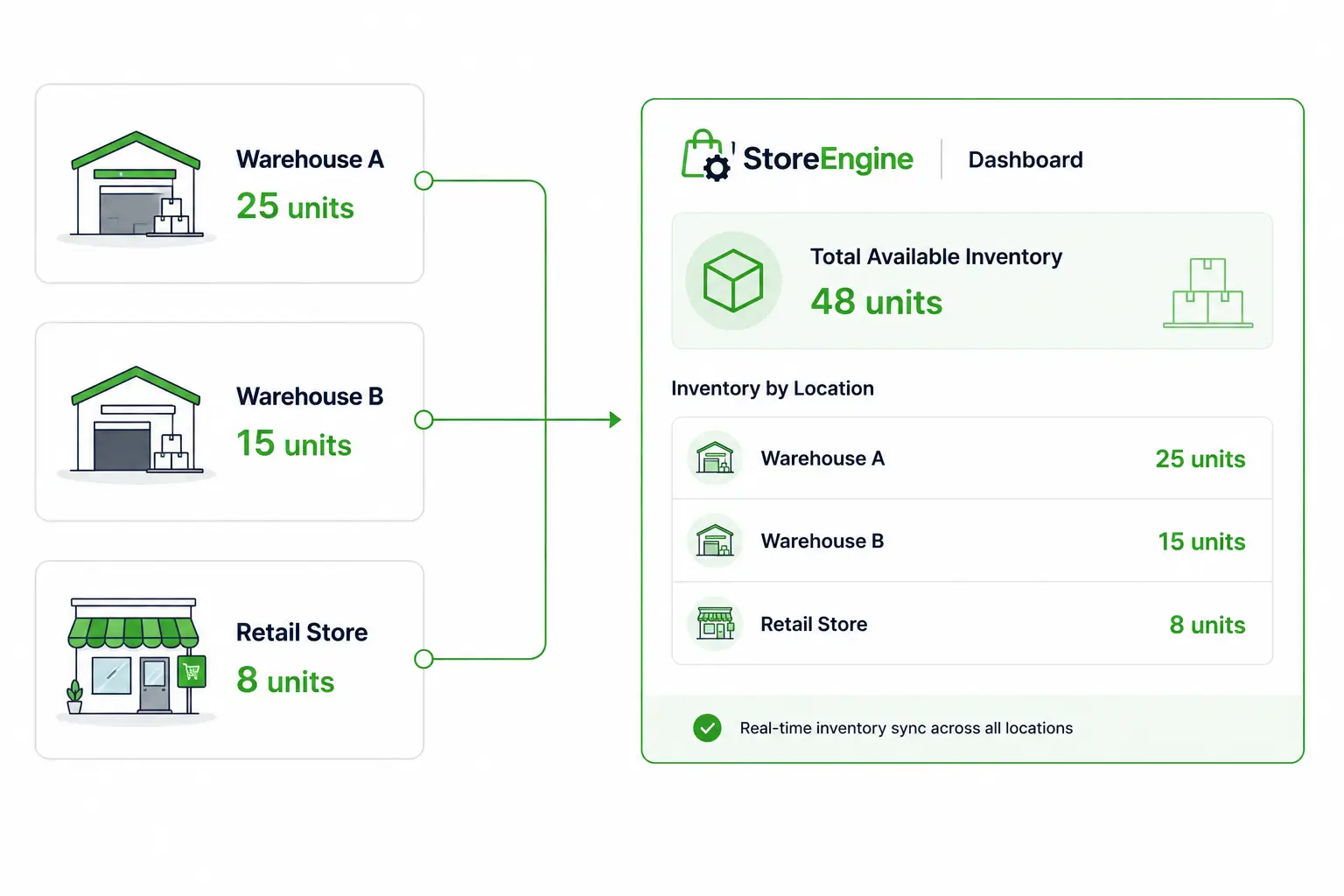This screenshot has width=1344, height=896.
Task: Click '8 units' value in dashboard list
Action: (x=1207, y=625)
